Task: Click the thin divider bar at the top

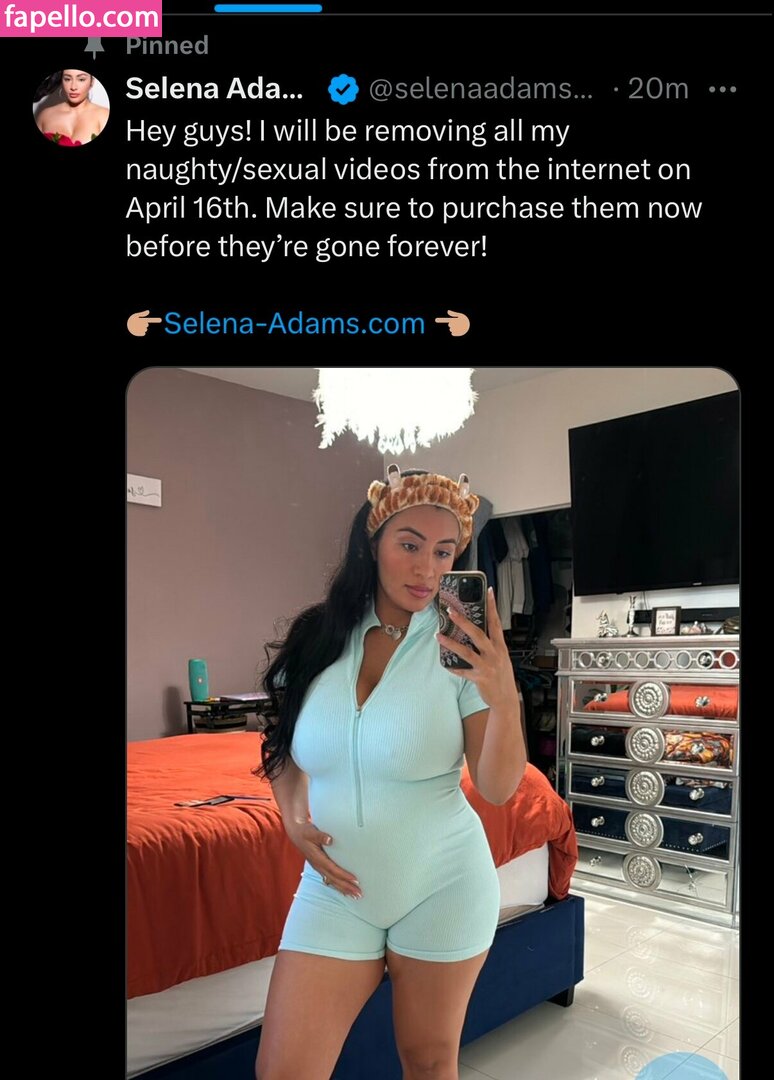Action: [x=468, y=13]
